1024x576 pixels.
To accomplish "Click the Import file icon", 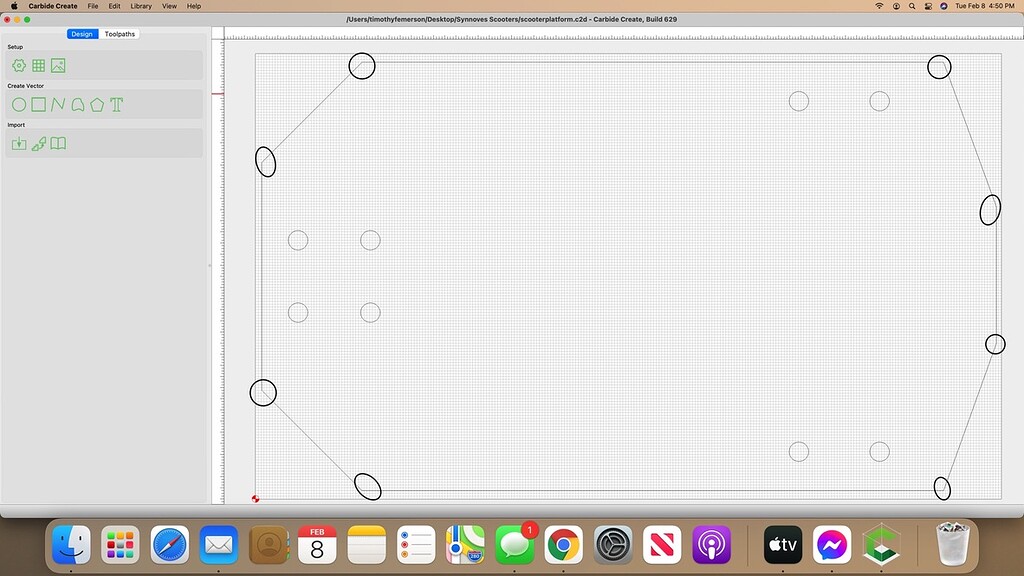I will (19, 144).
